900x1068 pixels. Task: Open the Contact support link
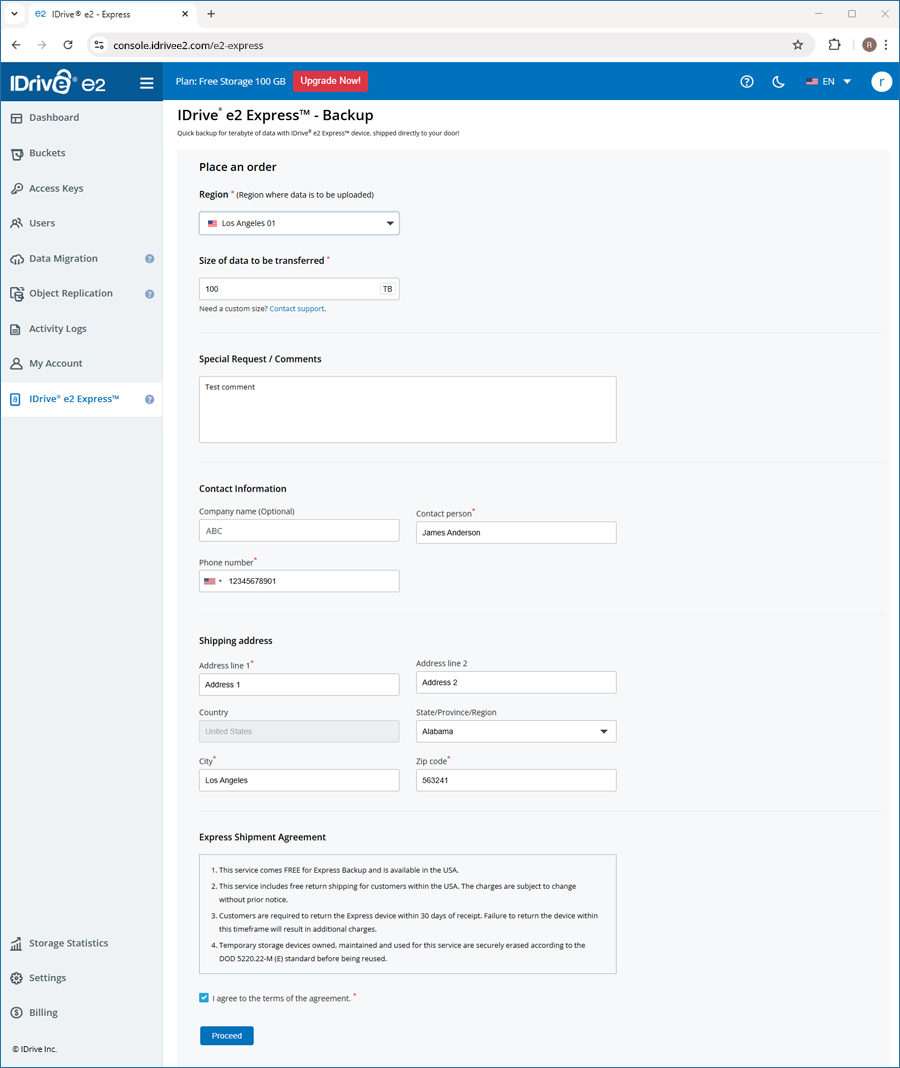(x=296, y=309)
